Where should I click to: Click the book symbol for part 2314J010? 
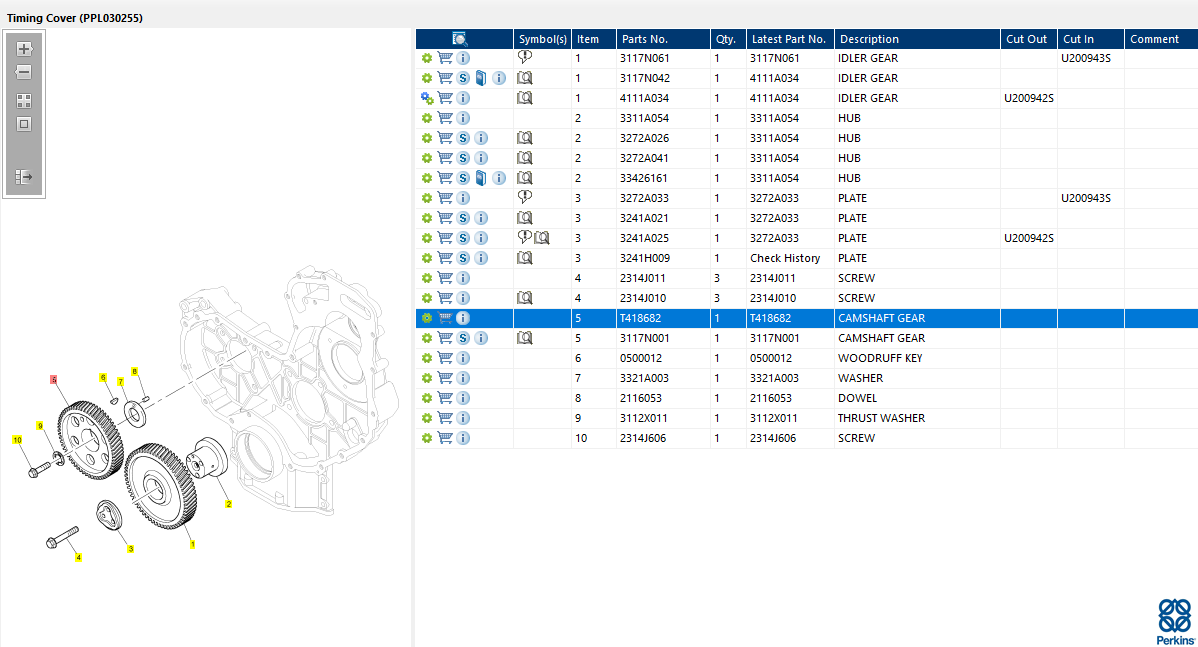pos(524,298)
